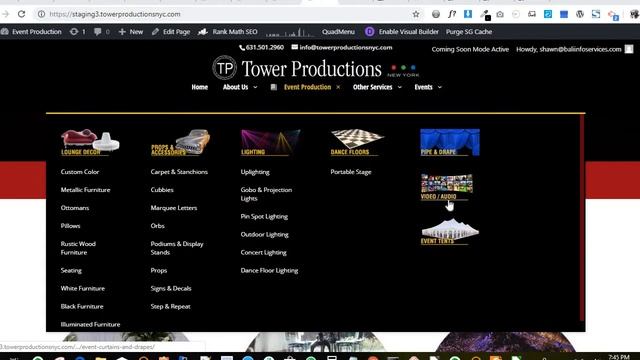Open White Furniture link
640x360 pixels.
pyautogui.click(x=82, y=288)
